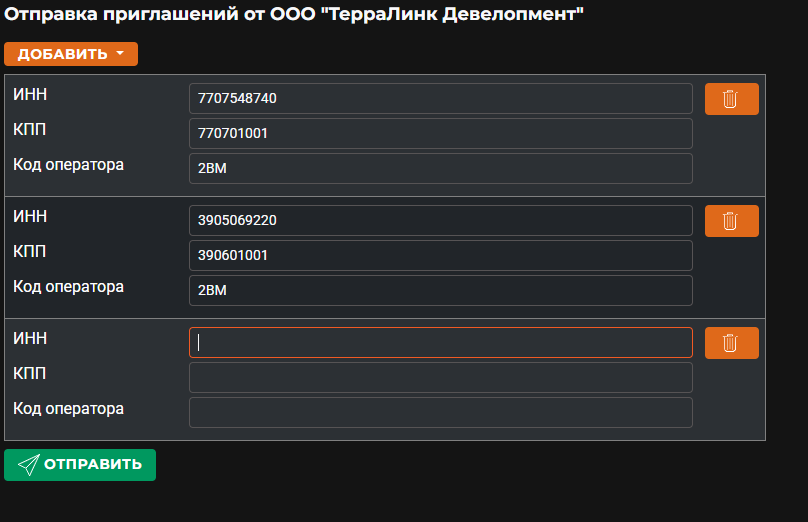This screenshot has height=522, width=808.
Task: Select the empty Код оператора field
Action: pyautogui.click(x=441, y=413)
